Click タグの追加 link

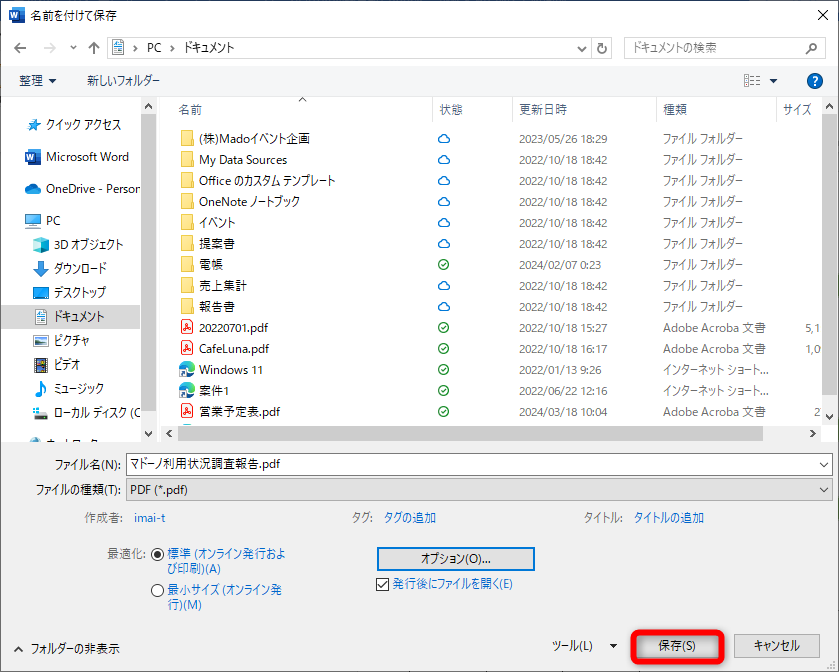coord(409,518)
